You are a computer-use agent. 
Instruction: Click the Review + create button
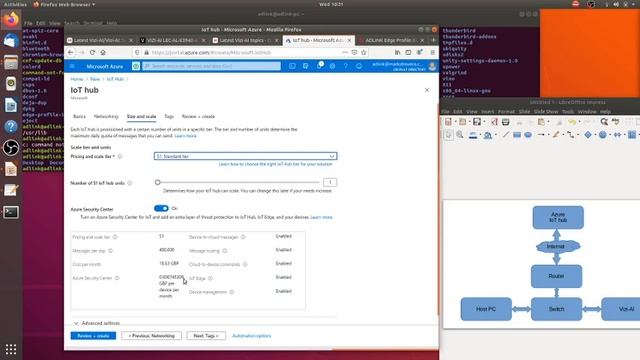93,336
